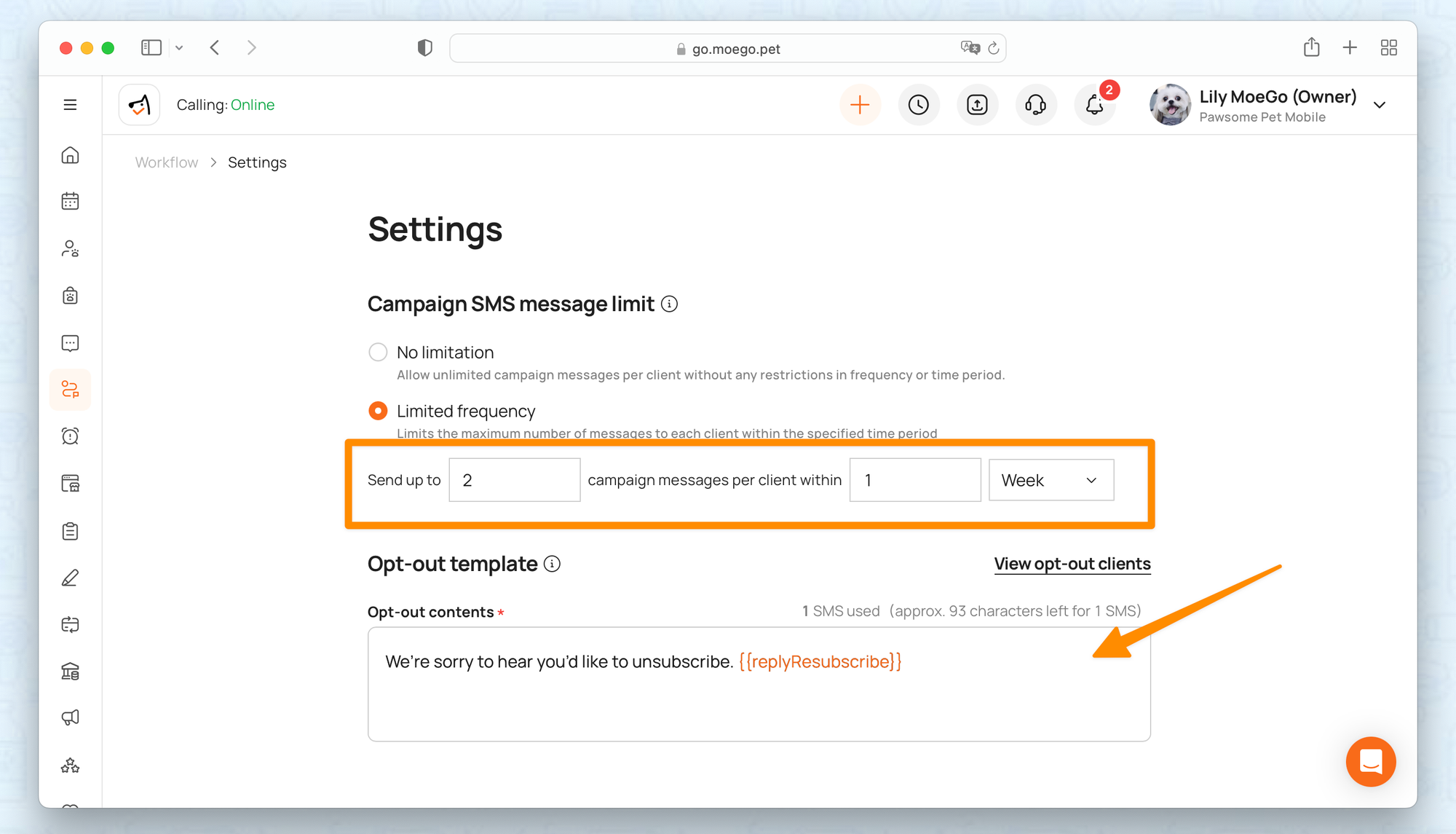Image resolution: width=1456 pixels, height=834 pixels.
Task: Click the megaphone marketing icon in sidebar
Action: [x=70, y=717]
